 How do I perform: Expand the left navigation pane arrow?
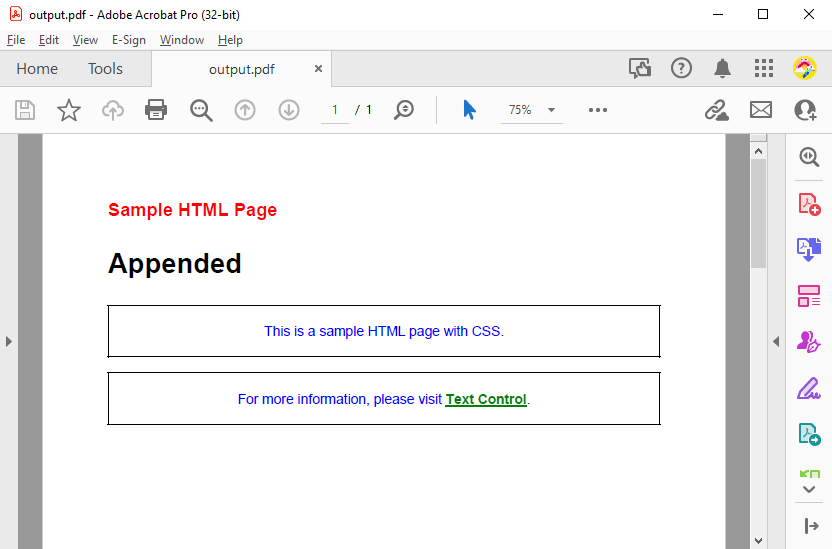[x=8, y=341]
